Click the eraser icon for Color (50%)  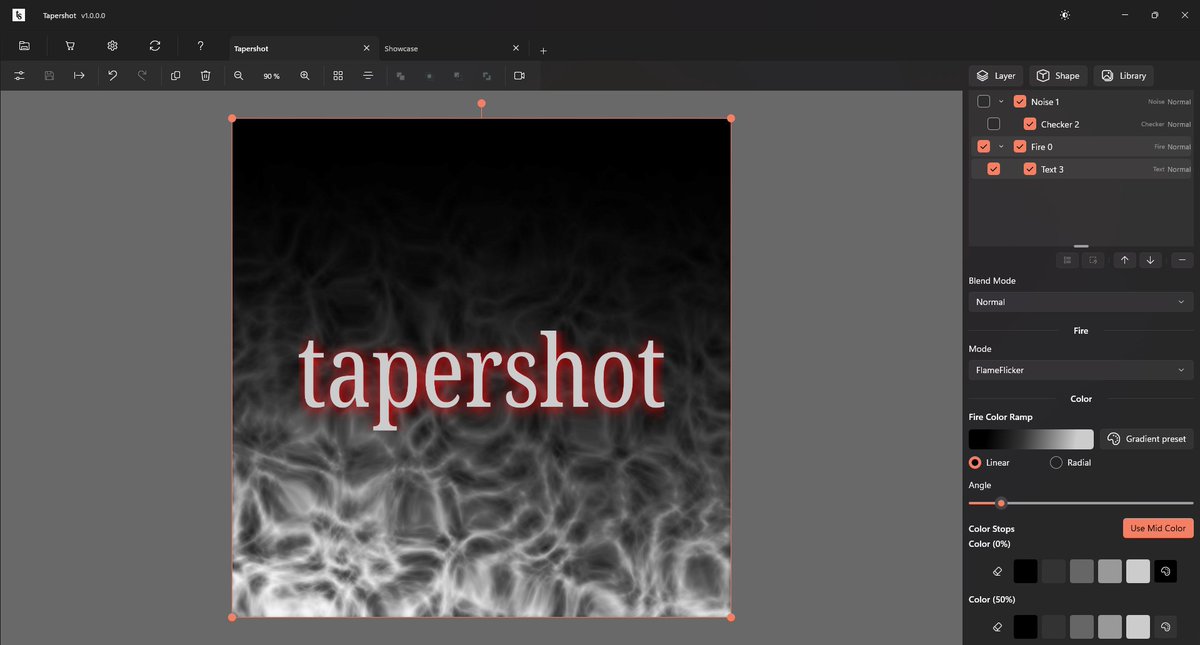coord(997,627)
